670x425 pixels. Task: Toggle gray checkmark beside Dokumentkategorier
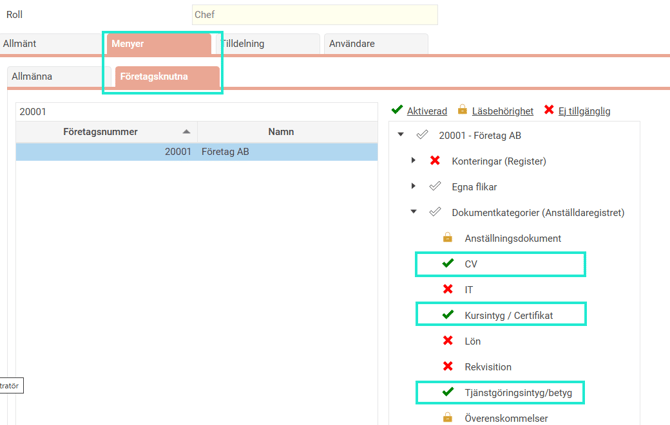point(435,212)
